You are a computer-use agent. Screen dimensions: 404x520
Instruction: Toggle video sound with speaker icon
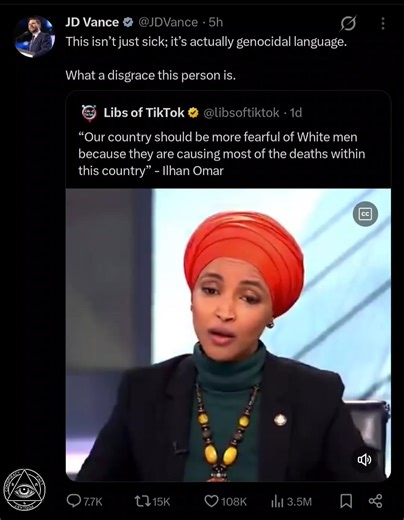[x=365, y=460]
